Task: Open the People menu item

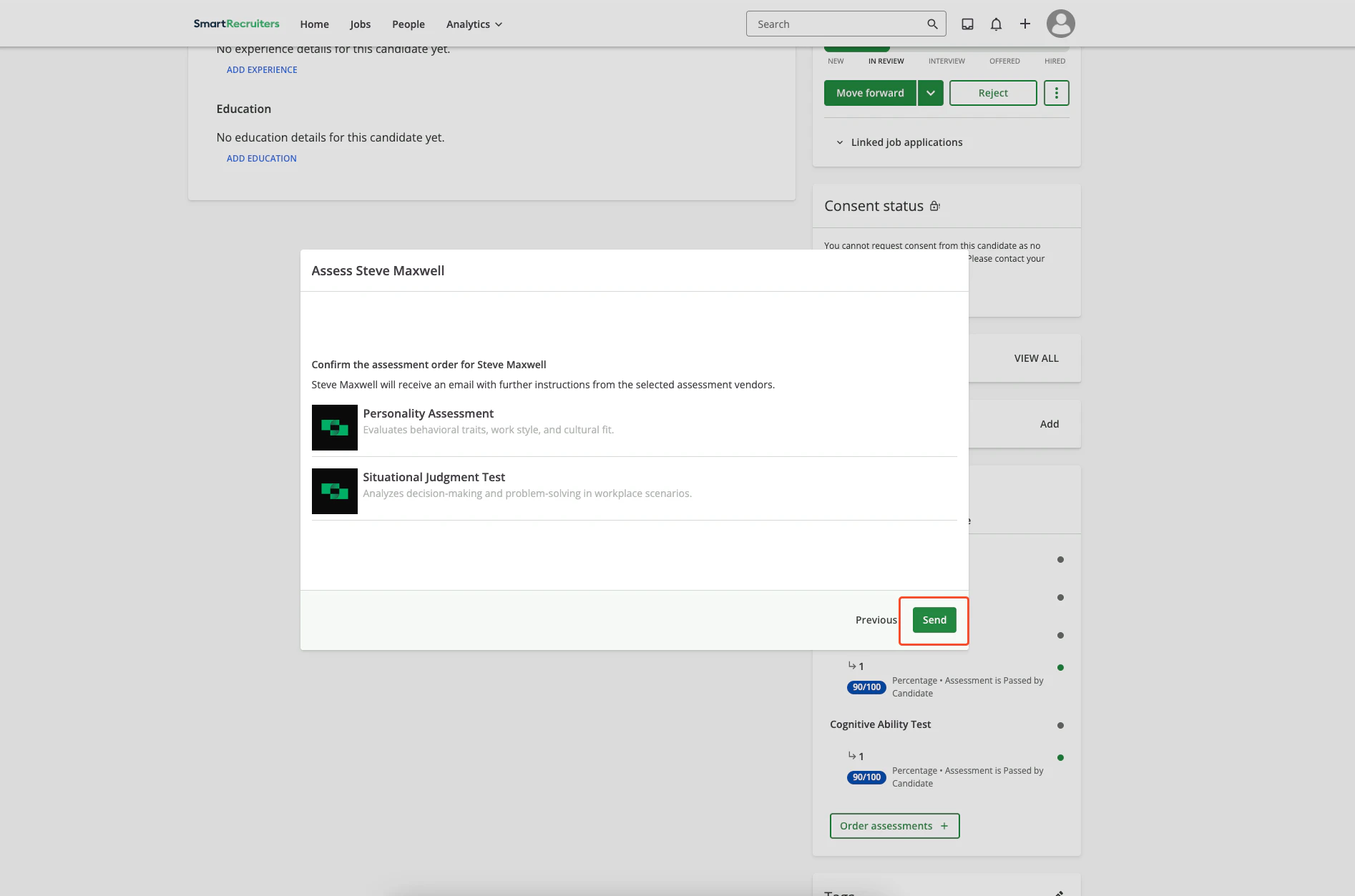Action: click(x=409, y=24)
